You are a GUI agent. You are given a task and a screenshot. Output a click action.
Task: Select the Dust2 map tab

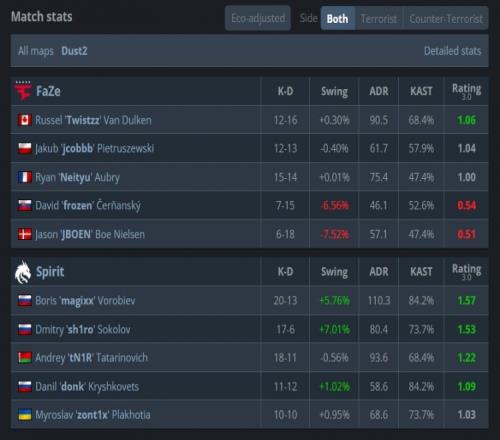pos(74,51)
